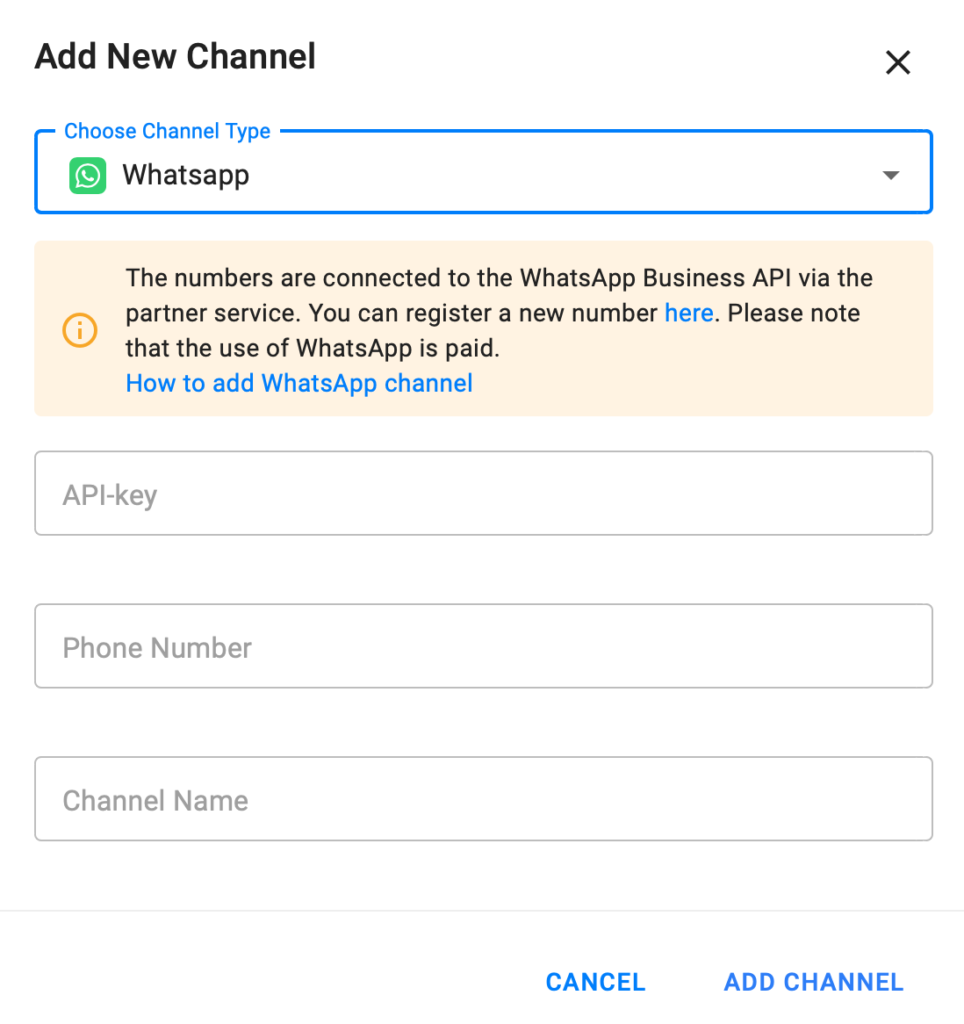Click the green WhatsApp logo icon
Viewport: 964px width, 1024px height.
[88, 176]
